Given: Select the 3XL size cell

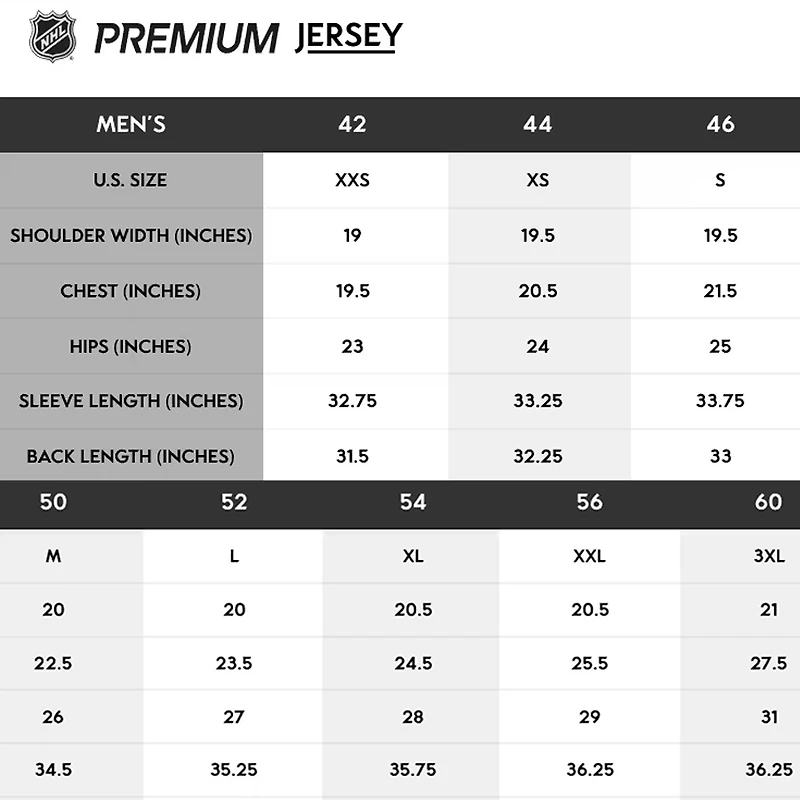Looking at the screenshot, I should click(768, 557).
